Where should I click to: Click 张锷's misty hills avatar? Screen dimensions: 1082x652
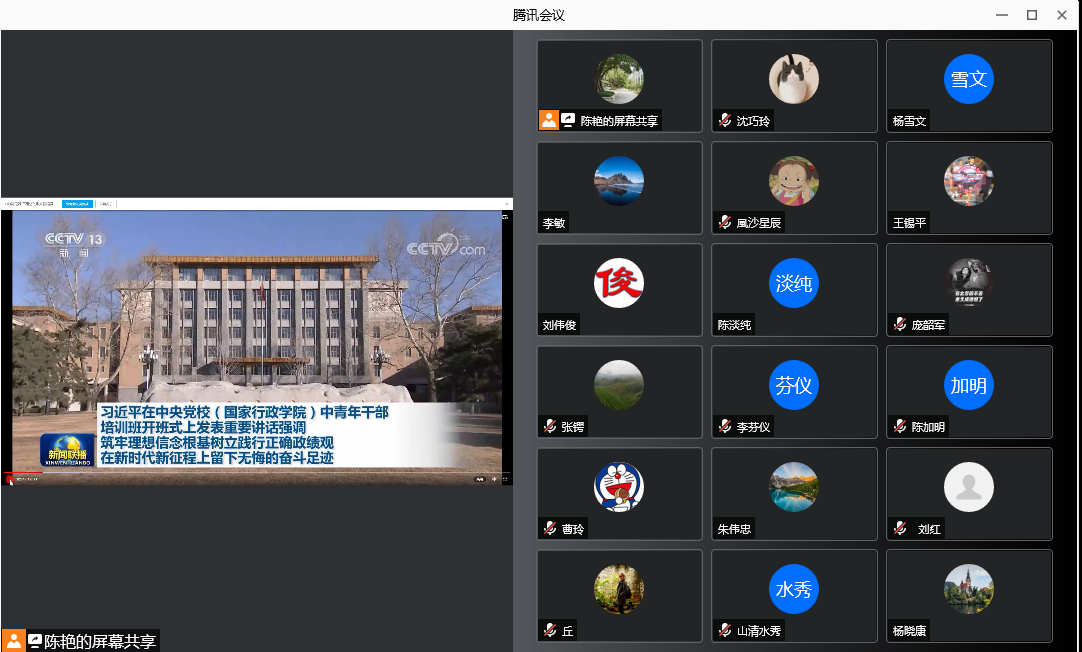point(619,385)
